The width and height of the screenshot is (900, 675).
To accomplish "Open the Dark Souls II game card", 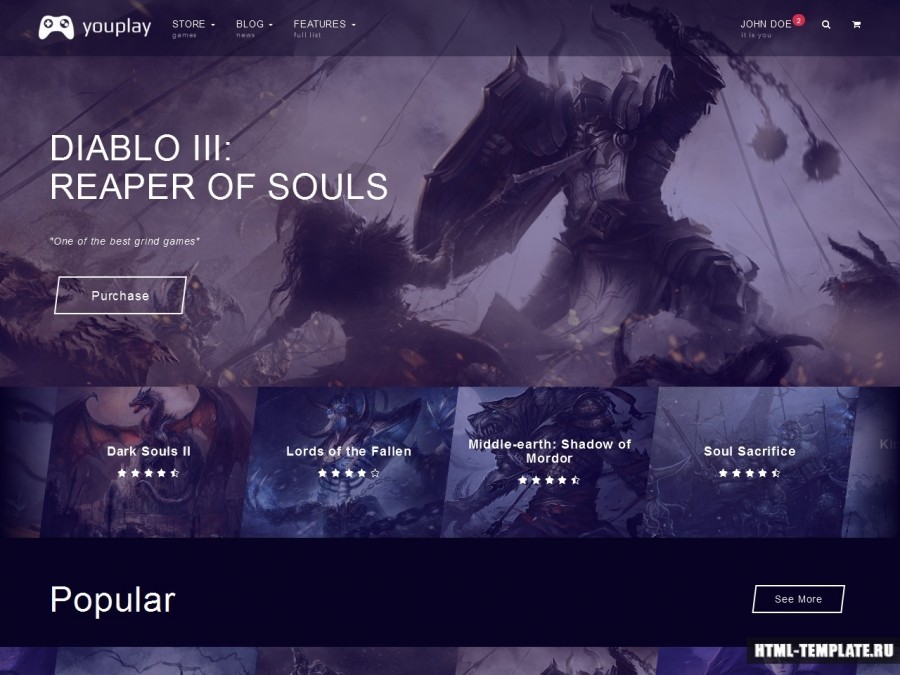I will point(148,462).
